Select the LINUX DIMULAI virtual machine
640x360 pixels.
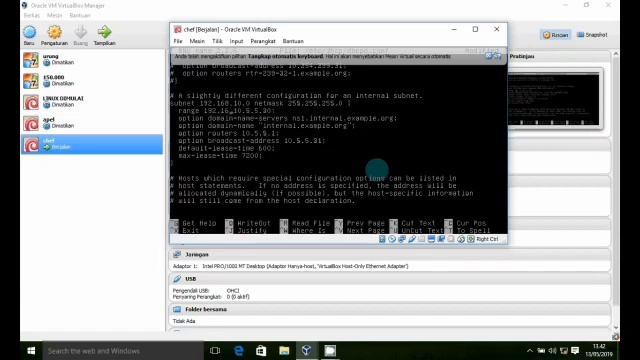[x=92, y=102]
